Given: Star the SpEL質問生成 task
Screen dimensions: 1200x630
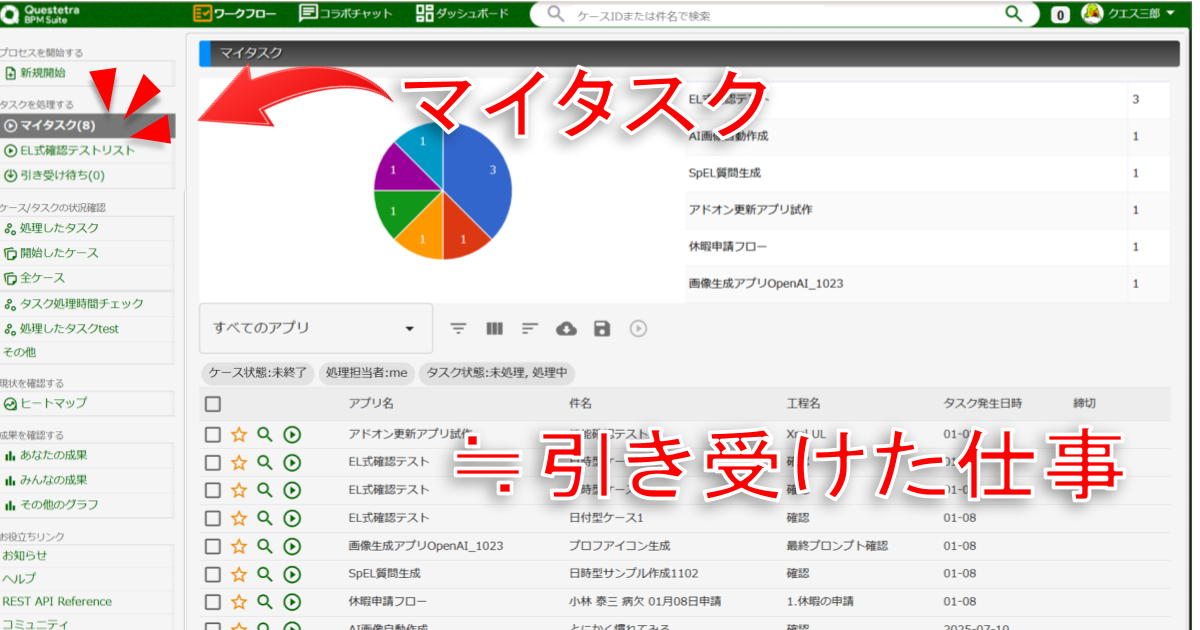Looking at the screenshot, I should pos(239,574).
